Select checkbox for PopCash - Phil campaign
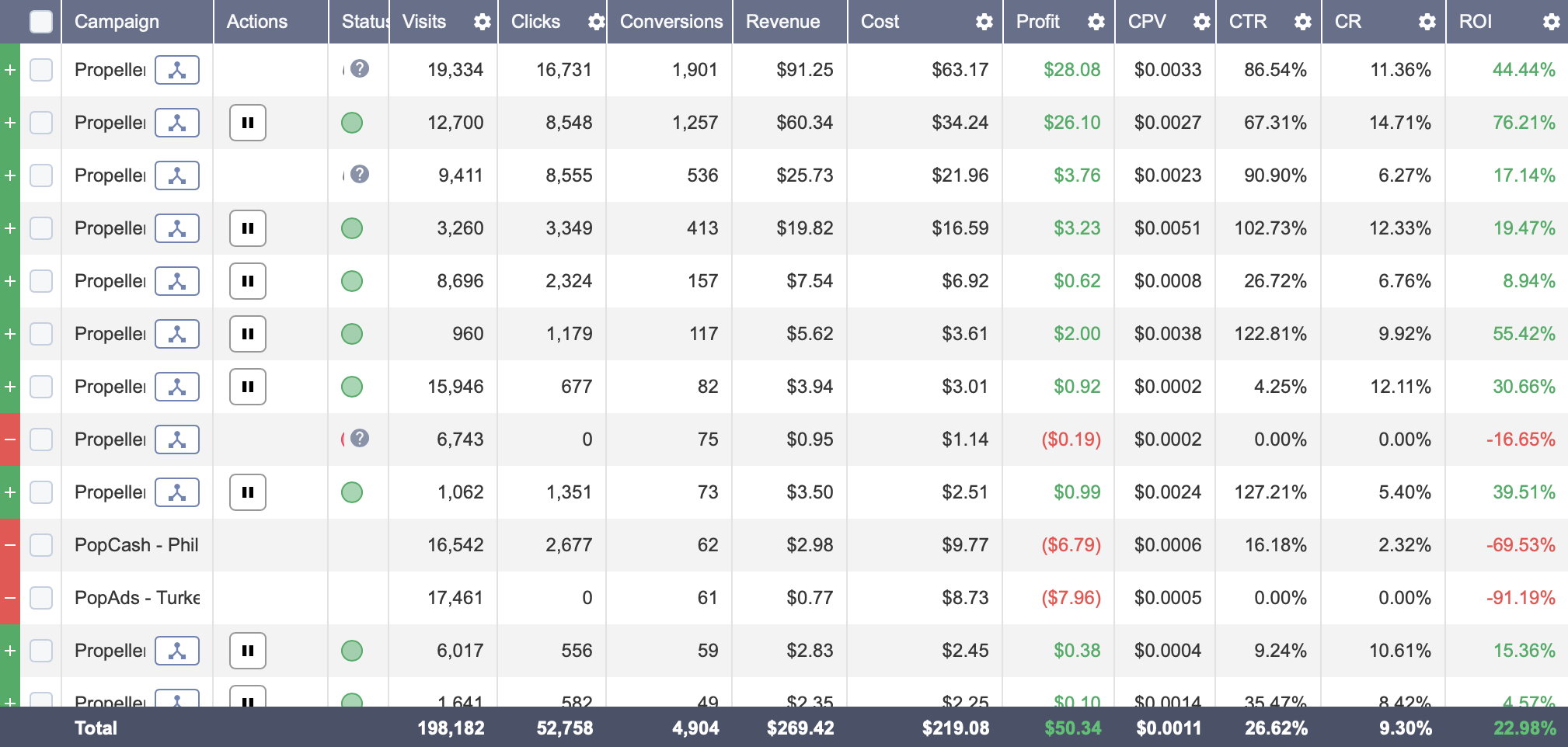The image size is (1568, 747). point(41,545)
